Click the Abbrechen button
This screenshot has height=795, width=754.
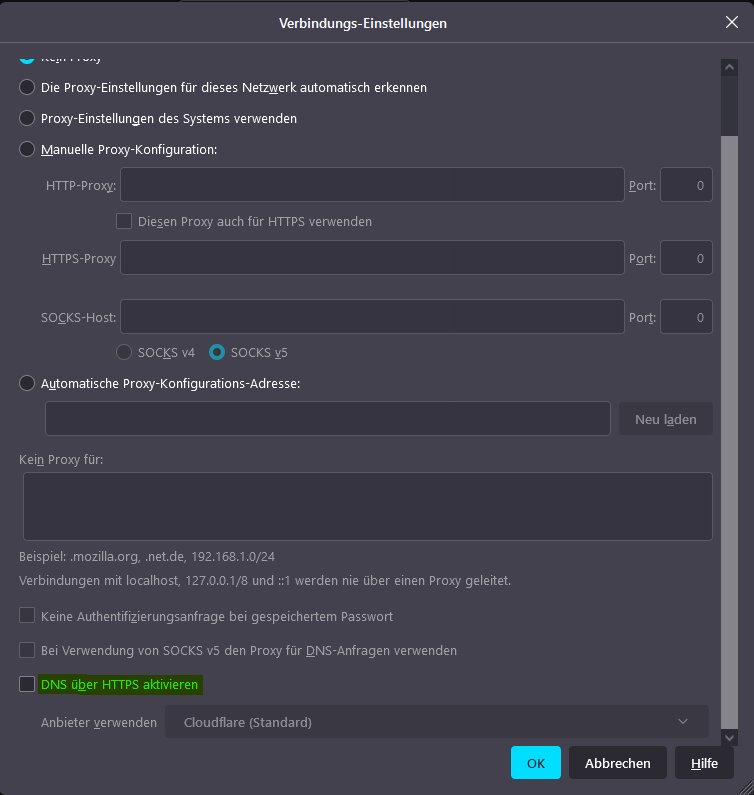(x=617, y=763)
